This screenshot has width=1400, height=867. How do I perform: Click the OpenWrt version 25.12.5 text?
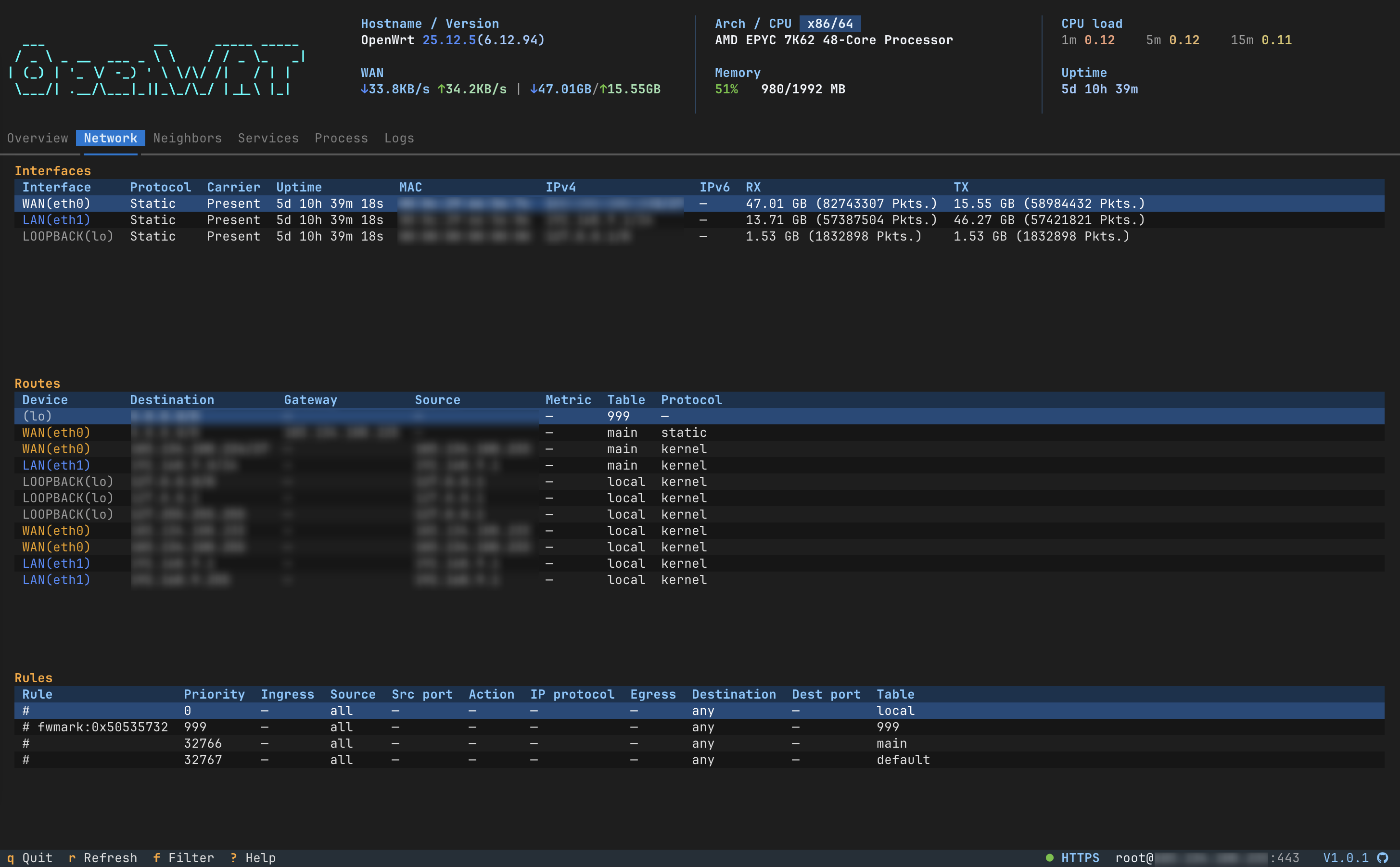click(449, 40)
